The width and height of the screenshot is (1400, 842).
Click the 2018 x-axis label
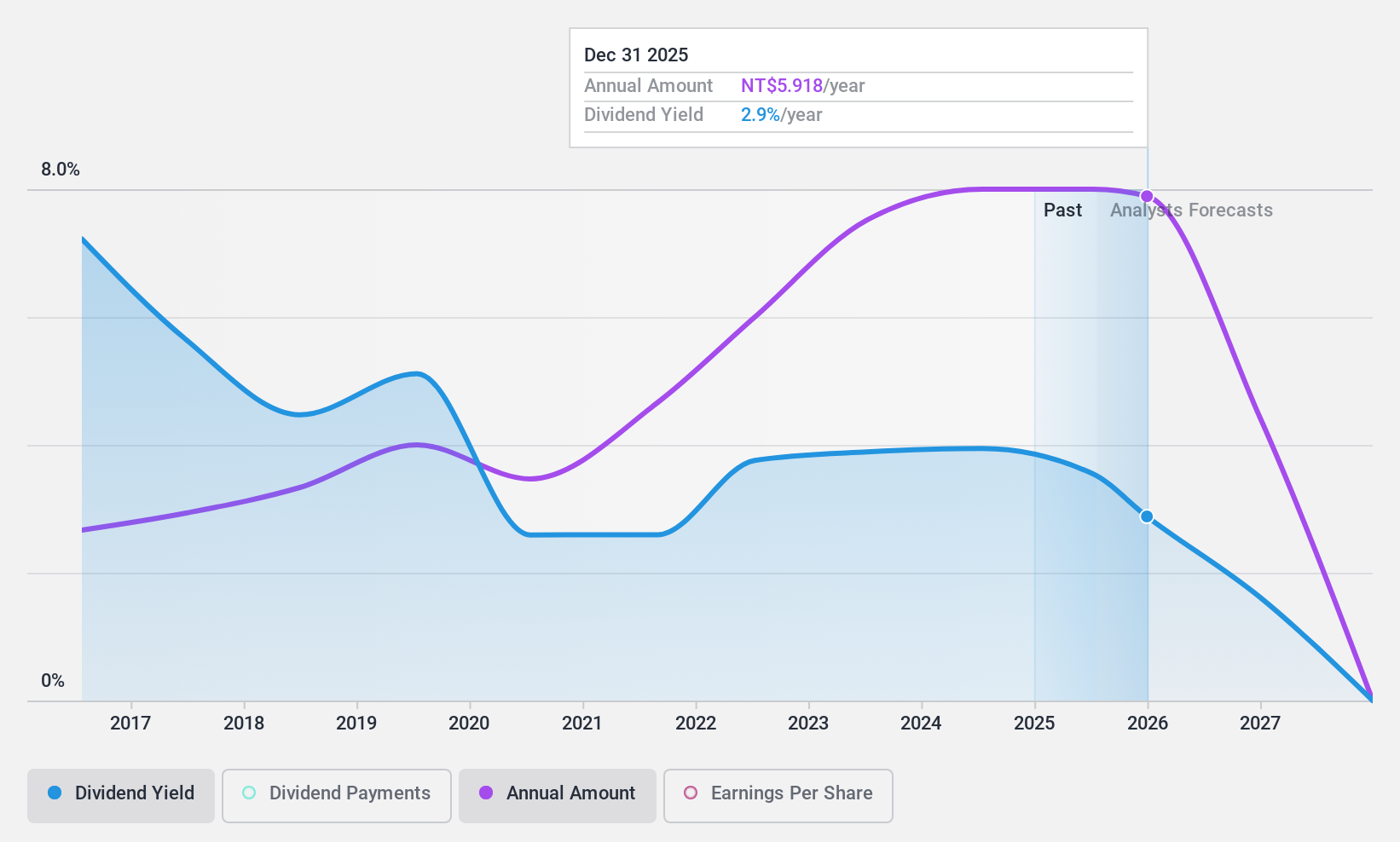[x=244, y=724]
